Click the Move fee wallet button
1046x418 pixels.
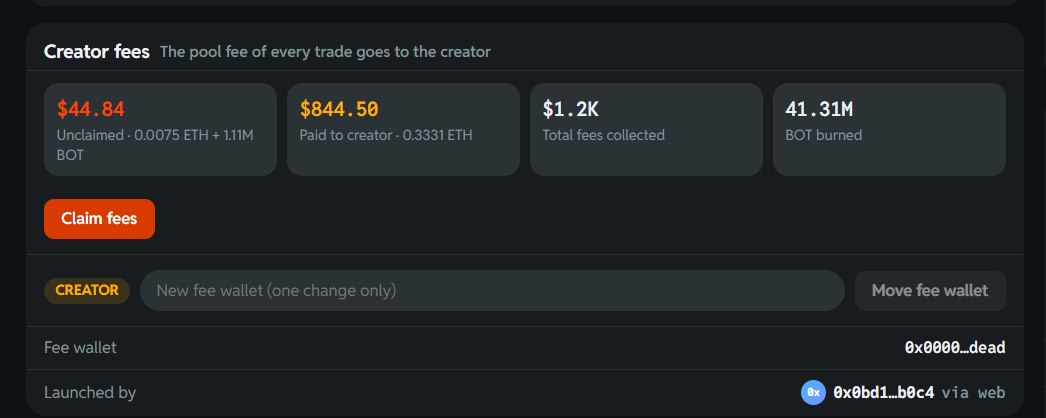(930, 291)
